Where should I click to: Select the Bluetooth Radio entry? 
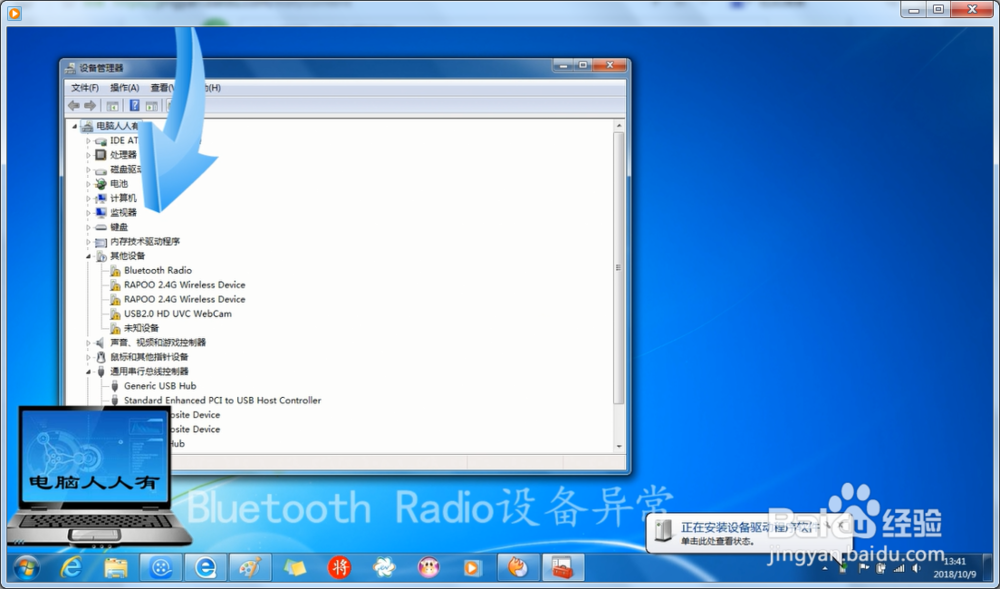pyautogui.click(x=158, y=270)
